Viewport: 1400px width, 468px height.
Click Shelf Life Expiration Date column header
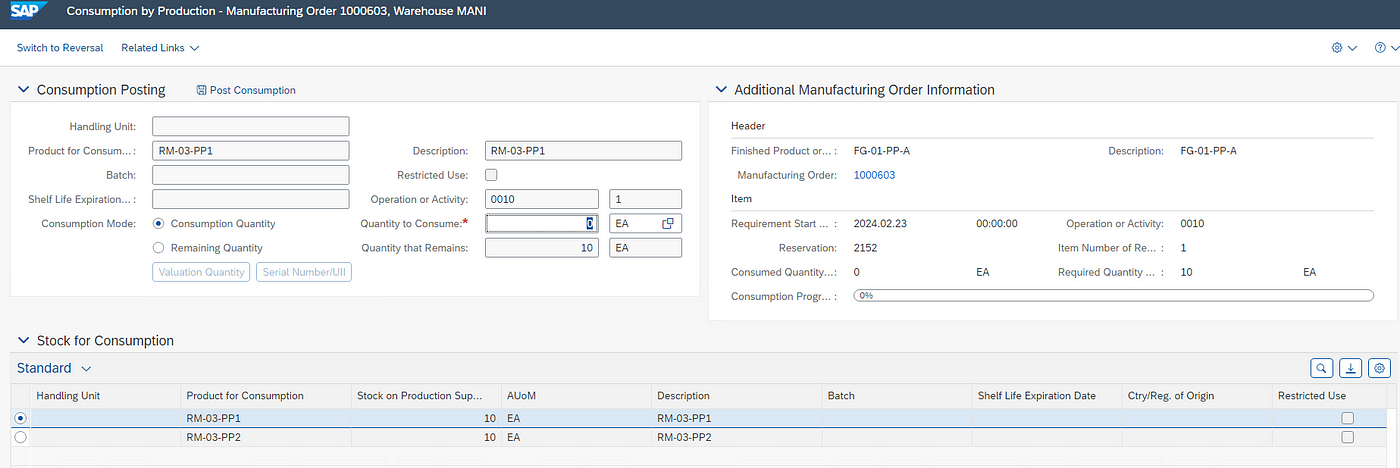point(1046,396)
